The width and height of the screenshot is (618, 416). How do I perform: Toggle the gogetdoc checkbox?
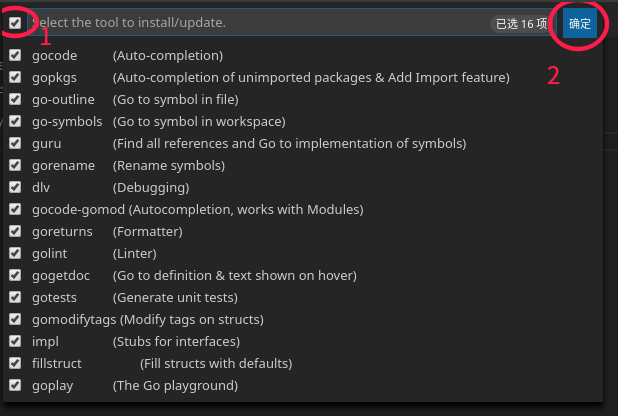click(15, 275)
